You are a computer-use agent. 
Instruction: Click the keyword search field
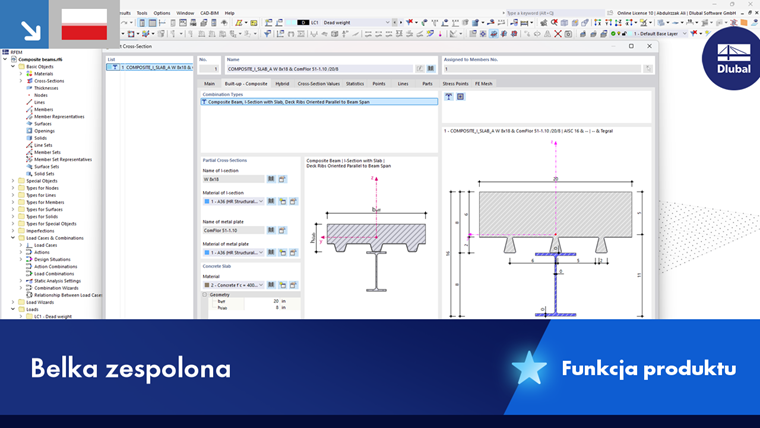pos(553,13)
